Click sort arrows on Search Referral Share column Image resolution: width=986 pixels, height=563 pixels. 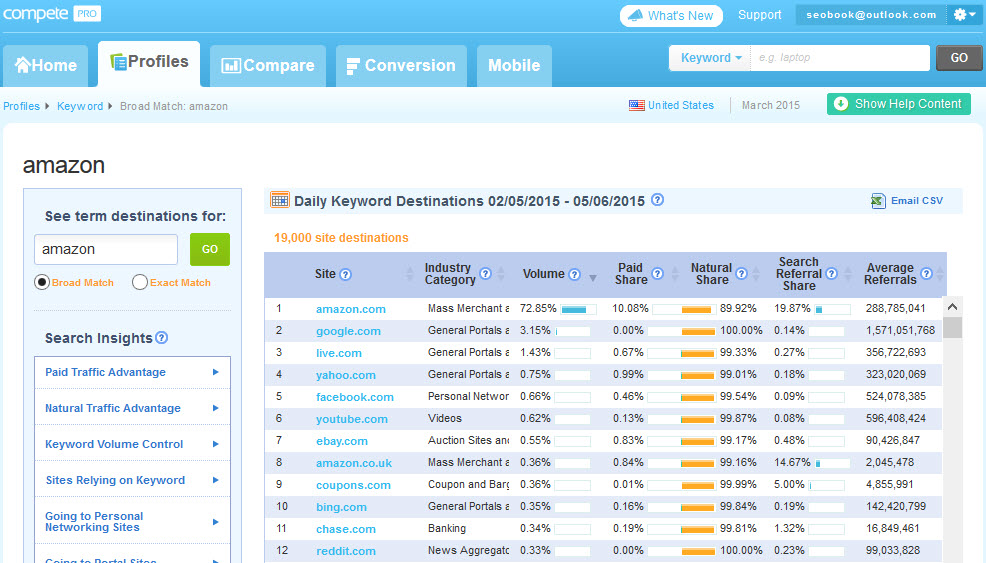point(848,274)
